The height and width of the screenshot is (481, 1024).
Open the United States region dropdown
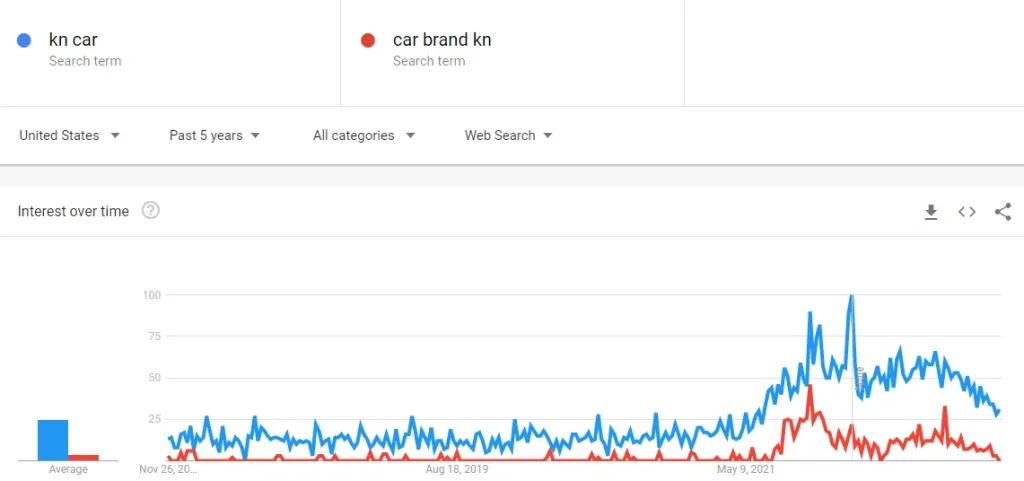click(x=70, y=136)
